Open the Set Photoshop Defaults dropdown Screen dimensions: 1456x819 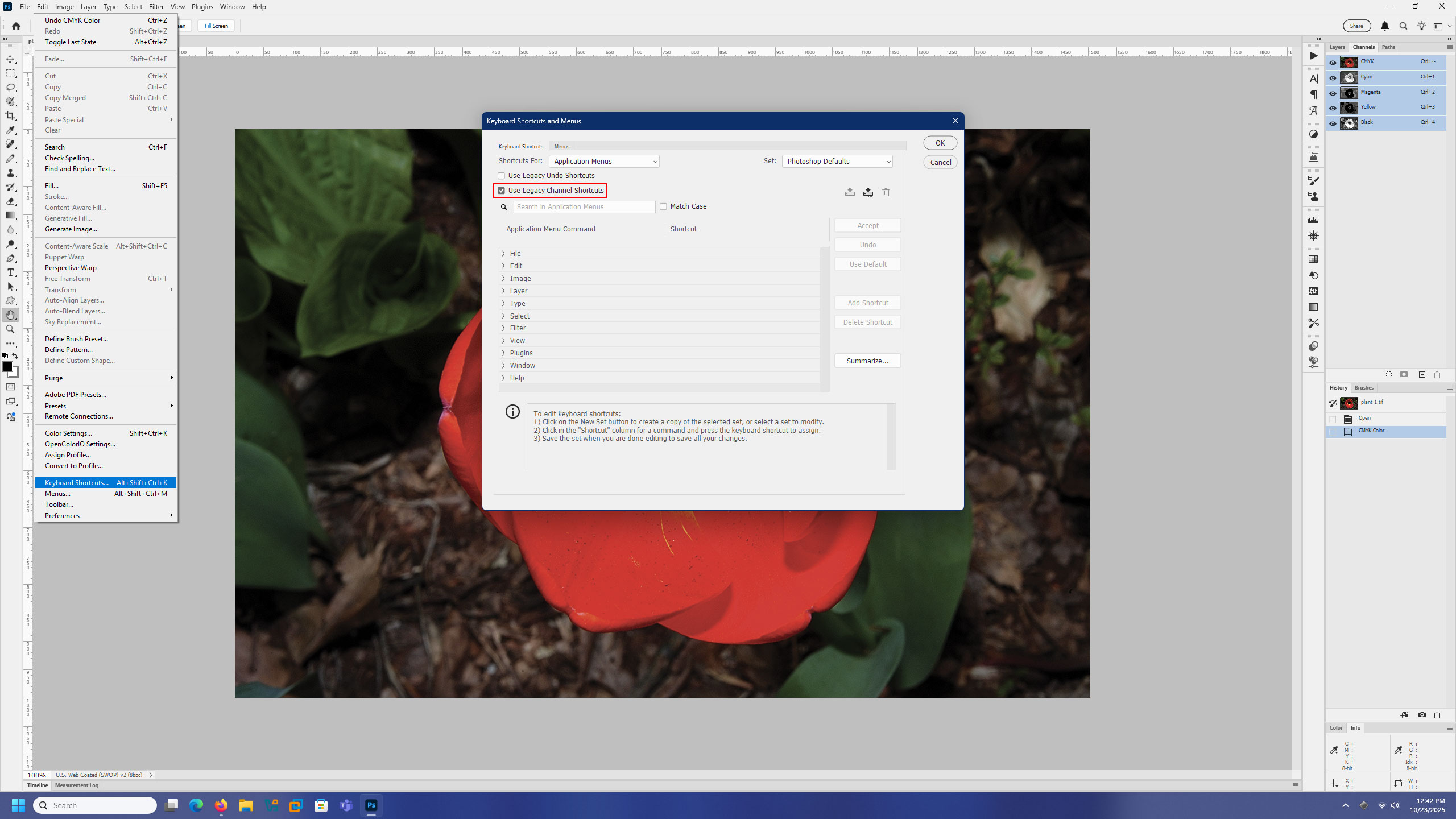837,162
